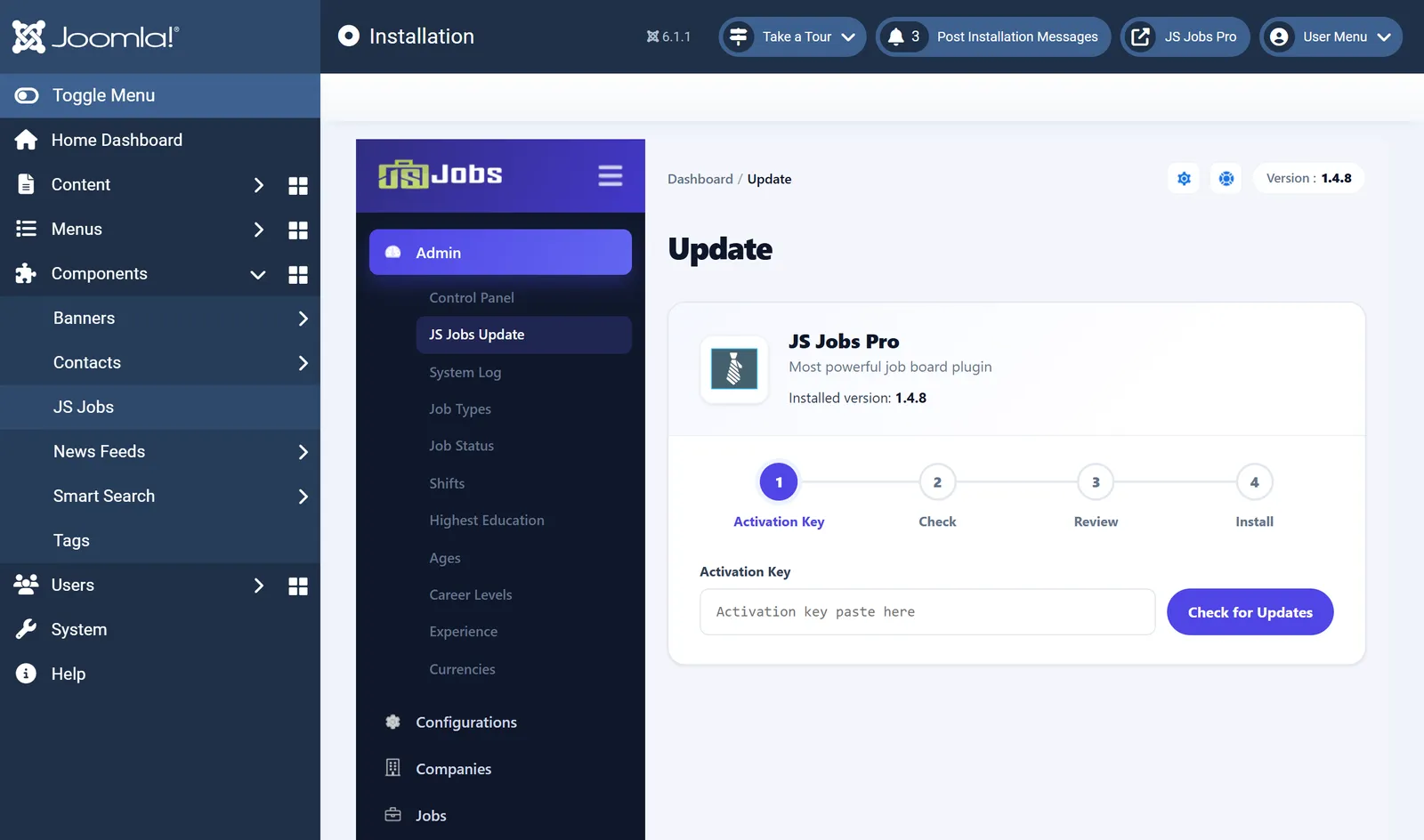1424x840 pixels.
Task: Click the Configurations gear icon
Action: [x=392, y=722]
